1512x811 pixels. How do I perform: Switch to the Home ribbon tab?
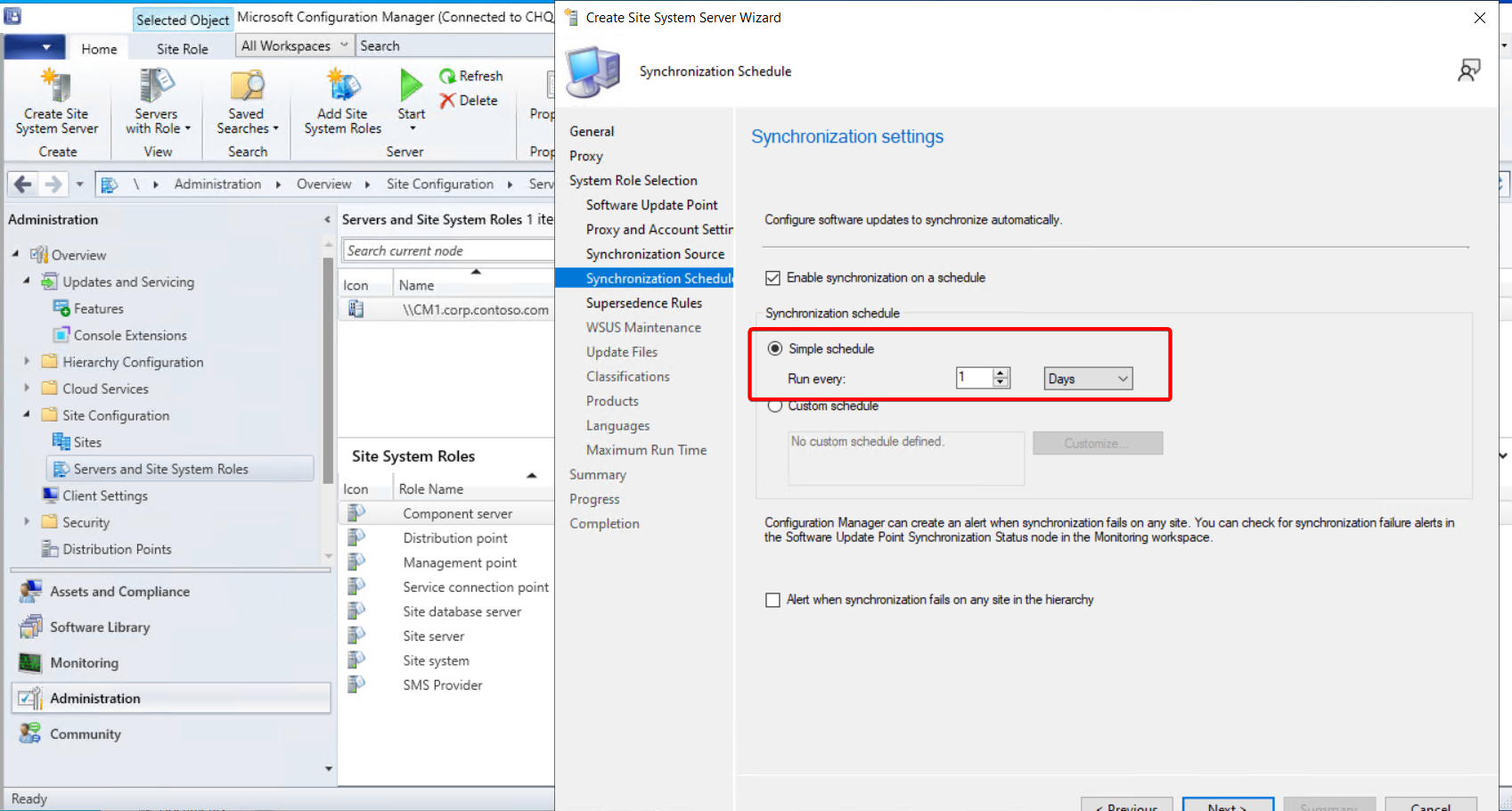99,49
